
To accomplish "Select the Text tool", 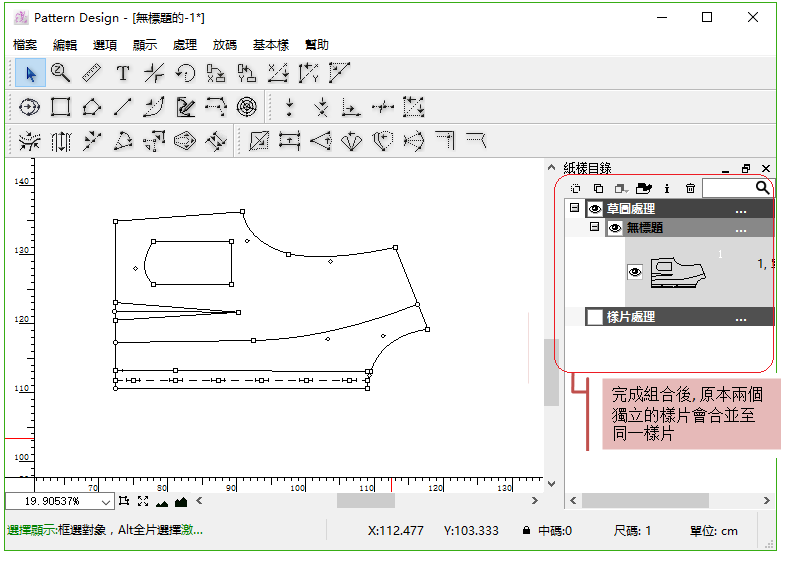I will click(122, 73).
